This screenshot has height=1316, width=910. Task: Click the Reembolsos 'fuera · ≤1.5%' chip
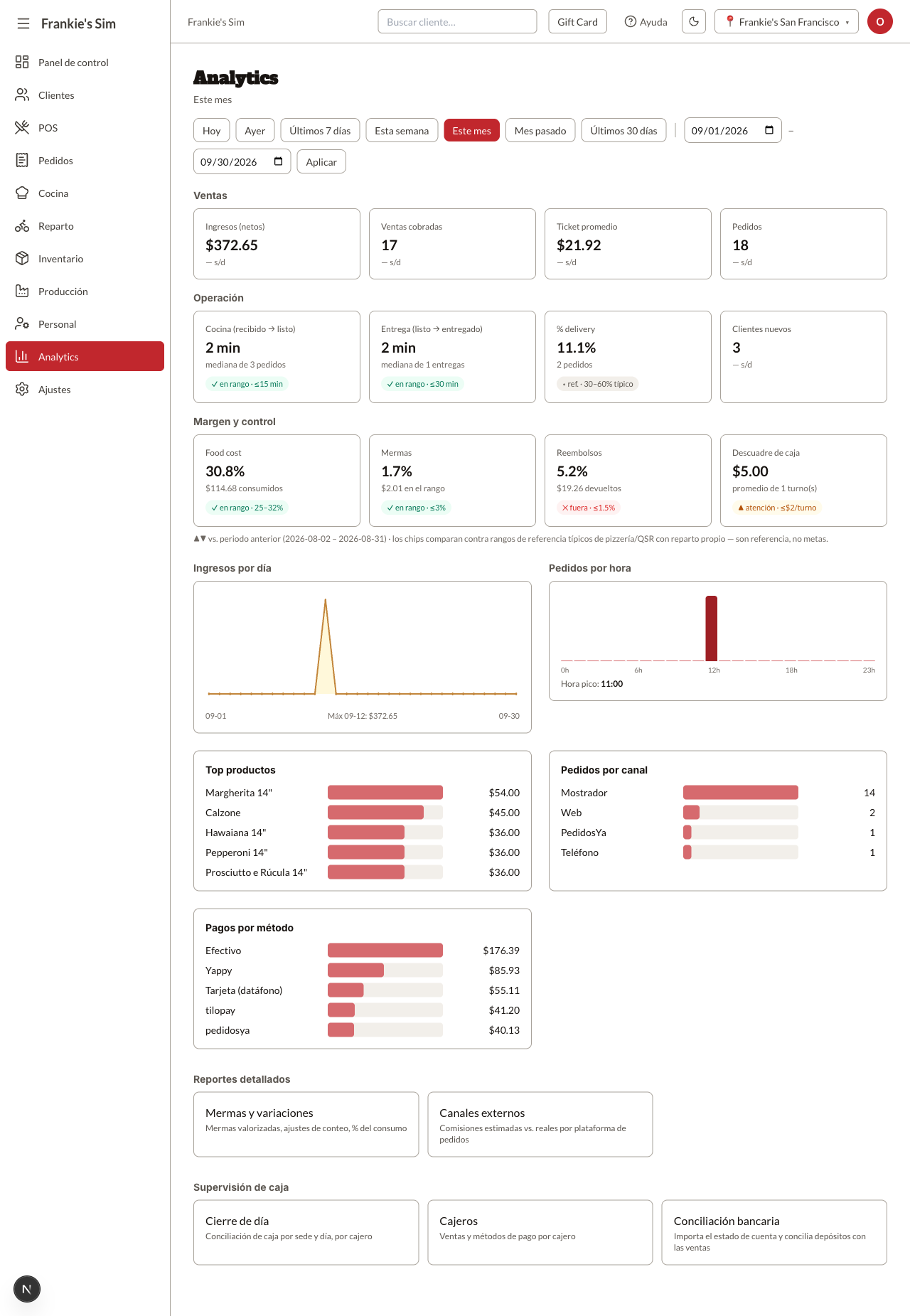click(x=588, y=507)
